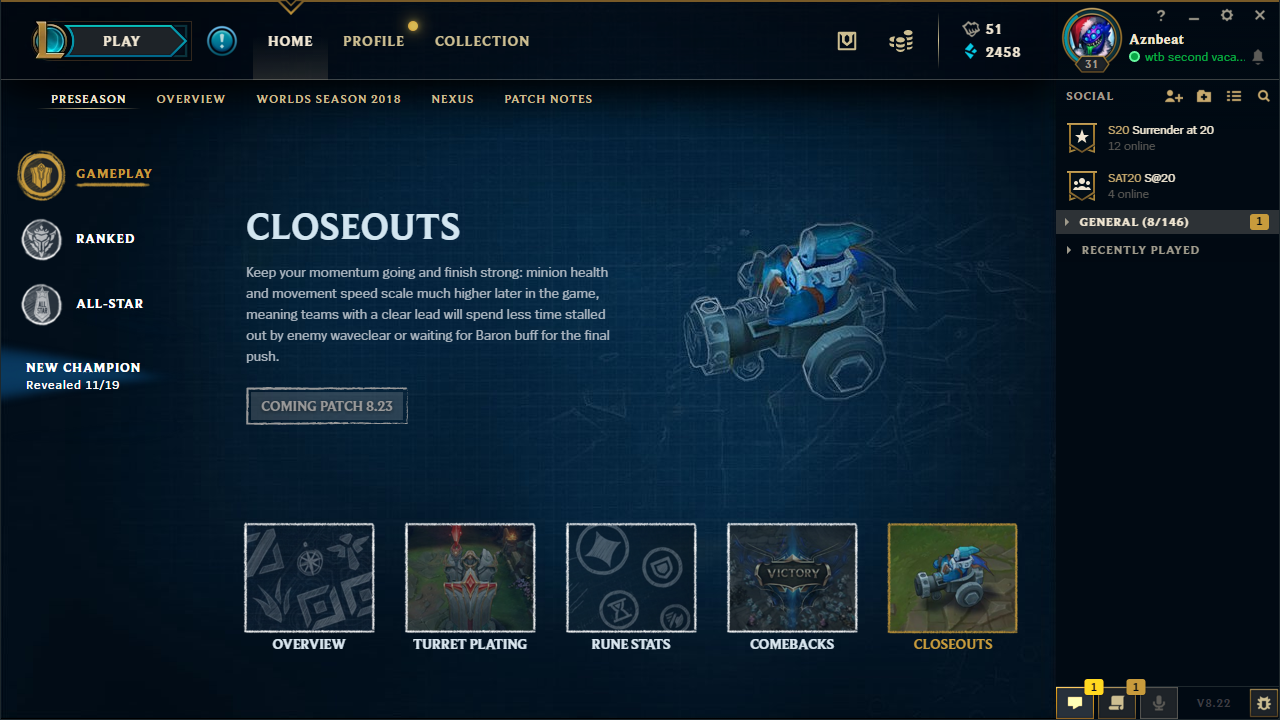Click the exclamation notification alert icon
The width and height of the screenshot is (1280, 720).
222,41
